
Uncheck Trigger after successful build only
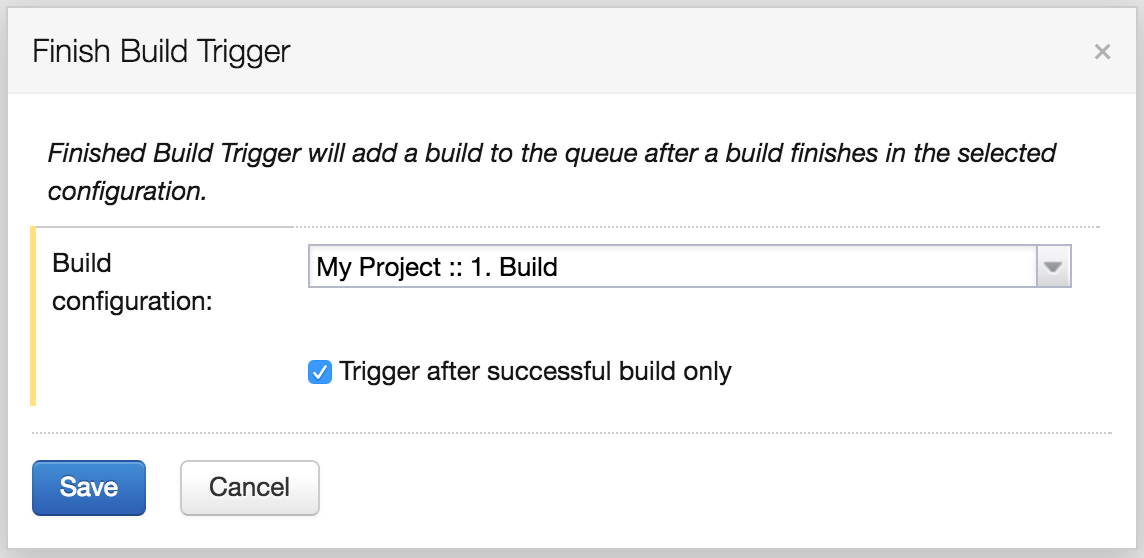[320, 372]
